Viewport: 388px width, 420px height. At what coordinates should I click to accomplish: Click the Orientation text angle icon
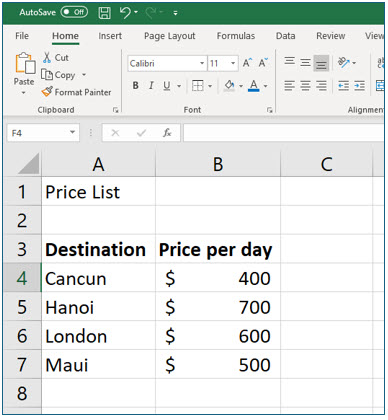[x=344, y=62]
